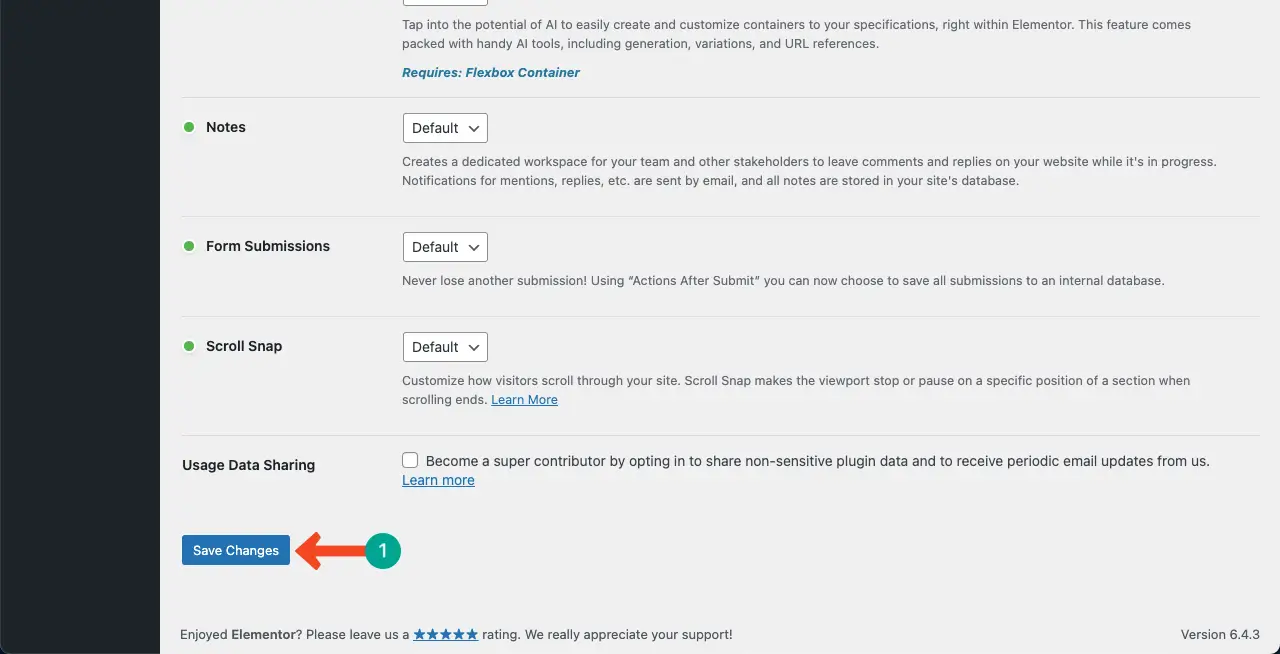Follow the Learn more link under data sharing
The height and width of the screenshot is (654, 1280).
click(x=438, y=481)
